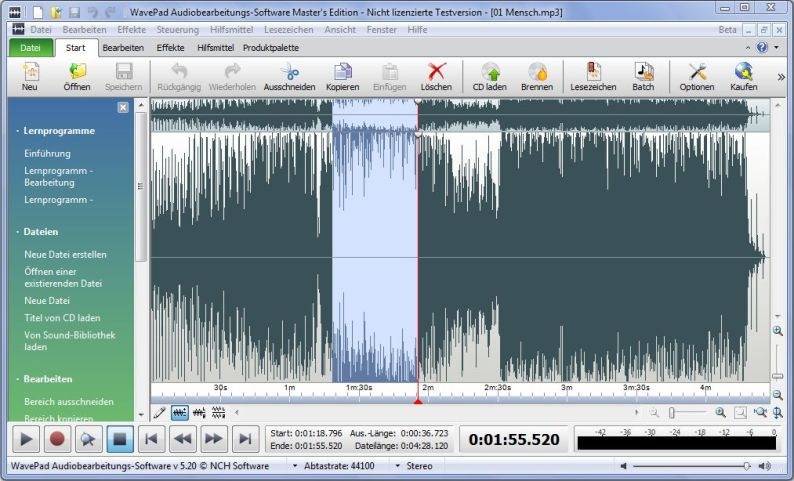Image resolution: width=794 pixels, height=481 pixels.
Task: Switch to the Effekte ribbon tab
Action: tap(170, 47)
